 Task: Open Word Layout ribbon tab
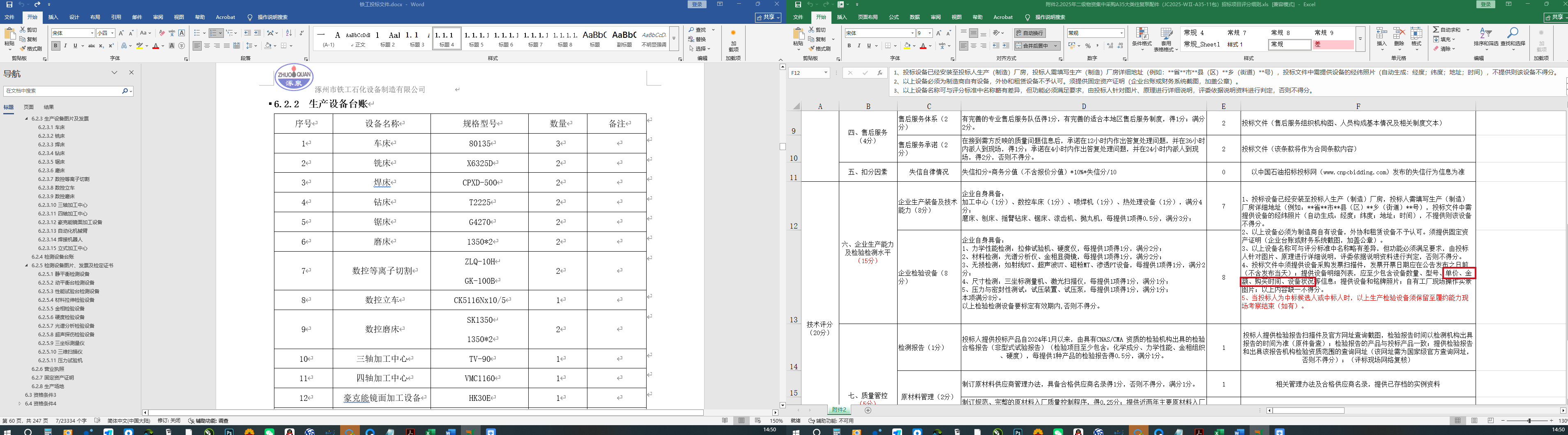coord(95,17)
